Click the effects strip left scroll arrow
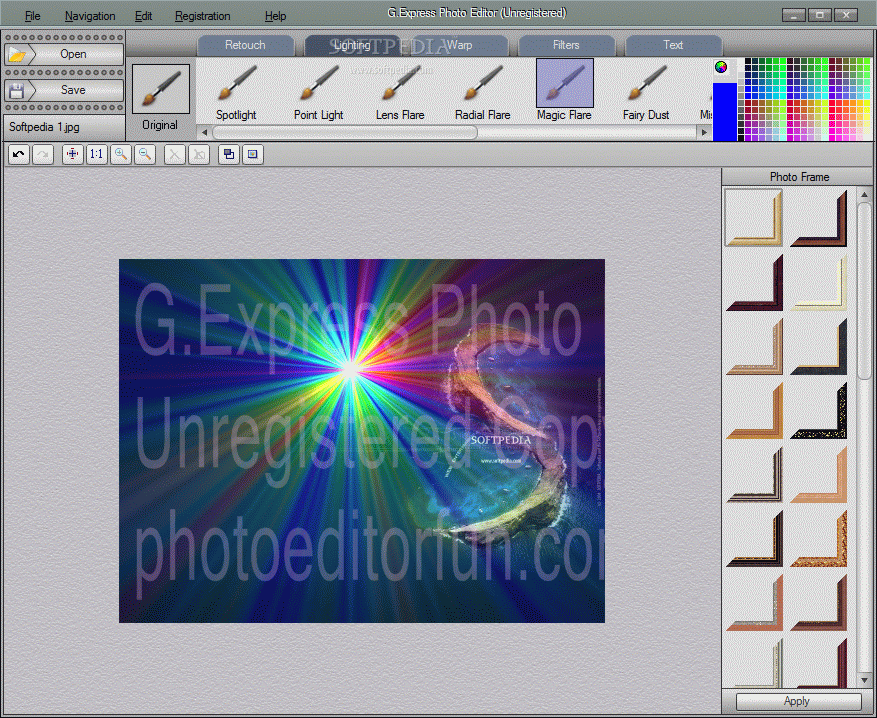 pyautogui.click(x=205, y=133)
